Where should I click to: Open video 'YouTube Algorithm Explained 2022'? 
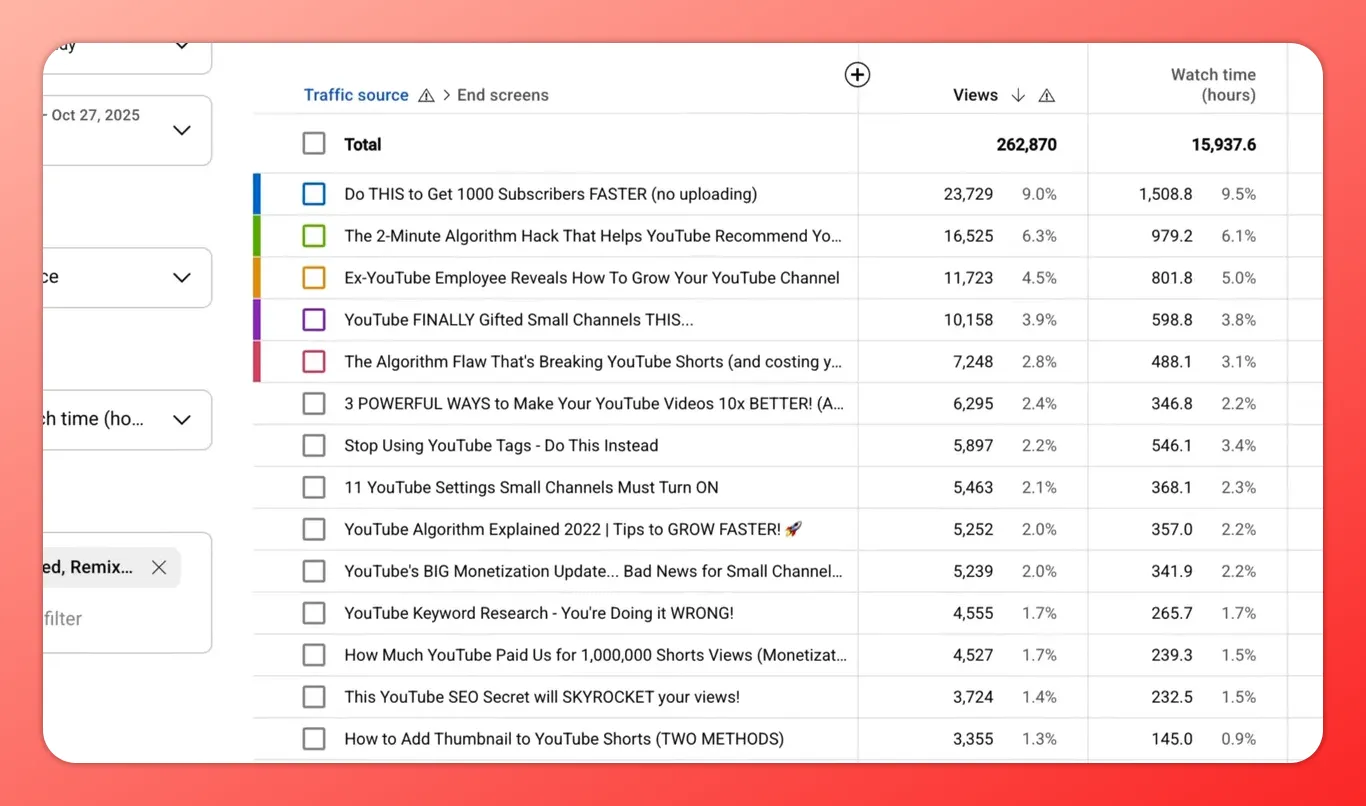tap(573, 529)
